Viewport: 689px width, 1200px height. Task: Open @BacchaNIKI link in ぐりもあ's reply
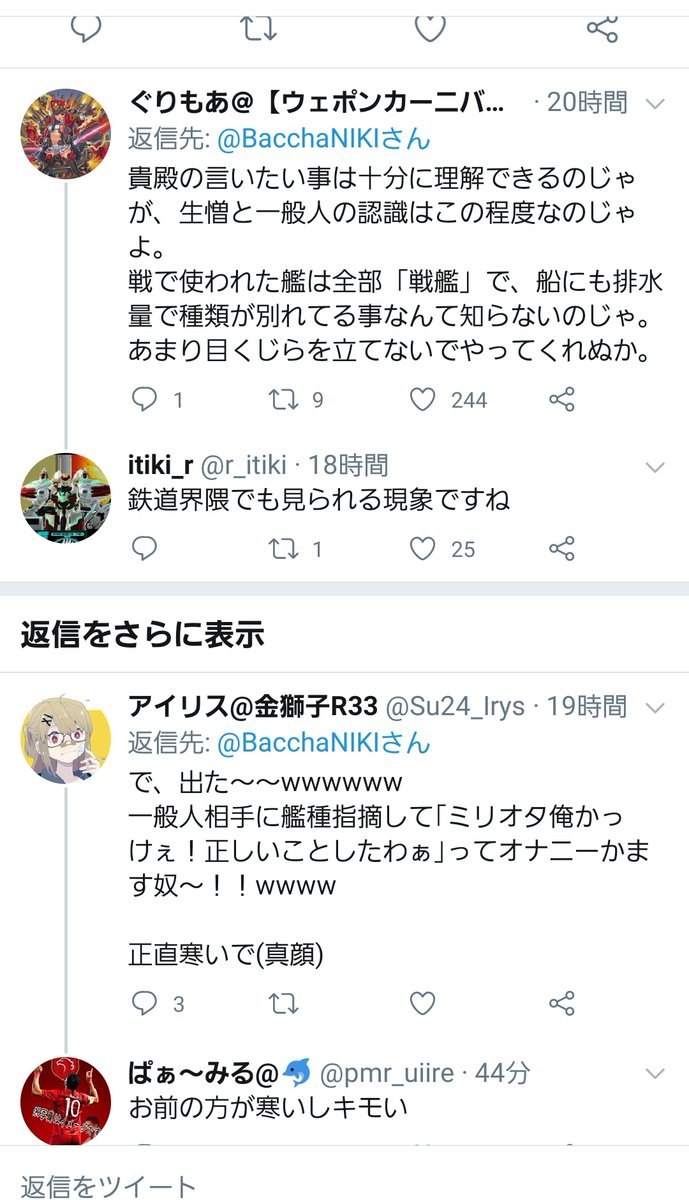coord(324,138)
